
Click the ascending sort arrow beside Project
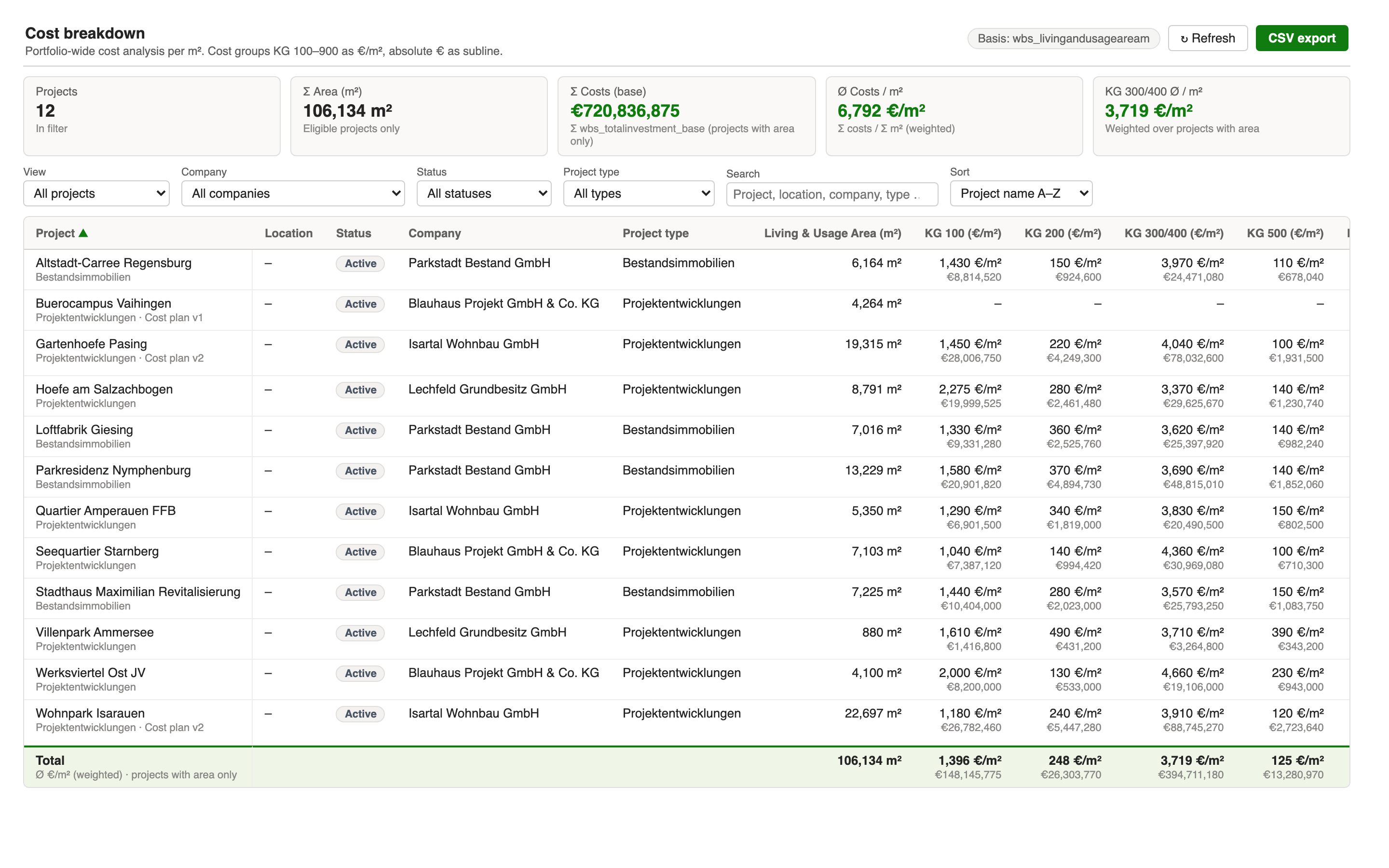point(83,233)
